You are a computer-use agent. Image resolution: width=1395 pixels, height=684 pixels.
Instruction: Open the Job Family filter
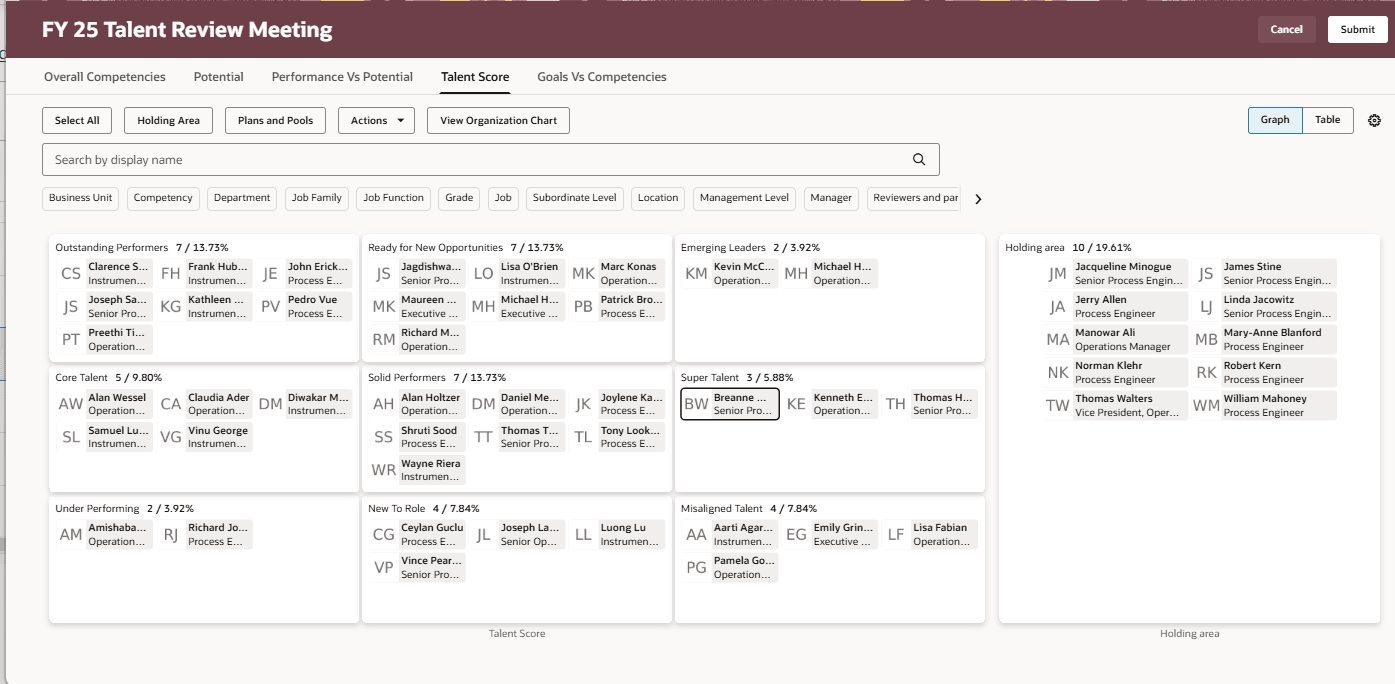(317, 198)
